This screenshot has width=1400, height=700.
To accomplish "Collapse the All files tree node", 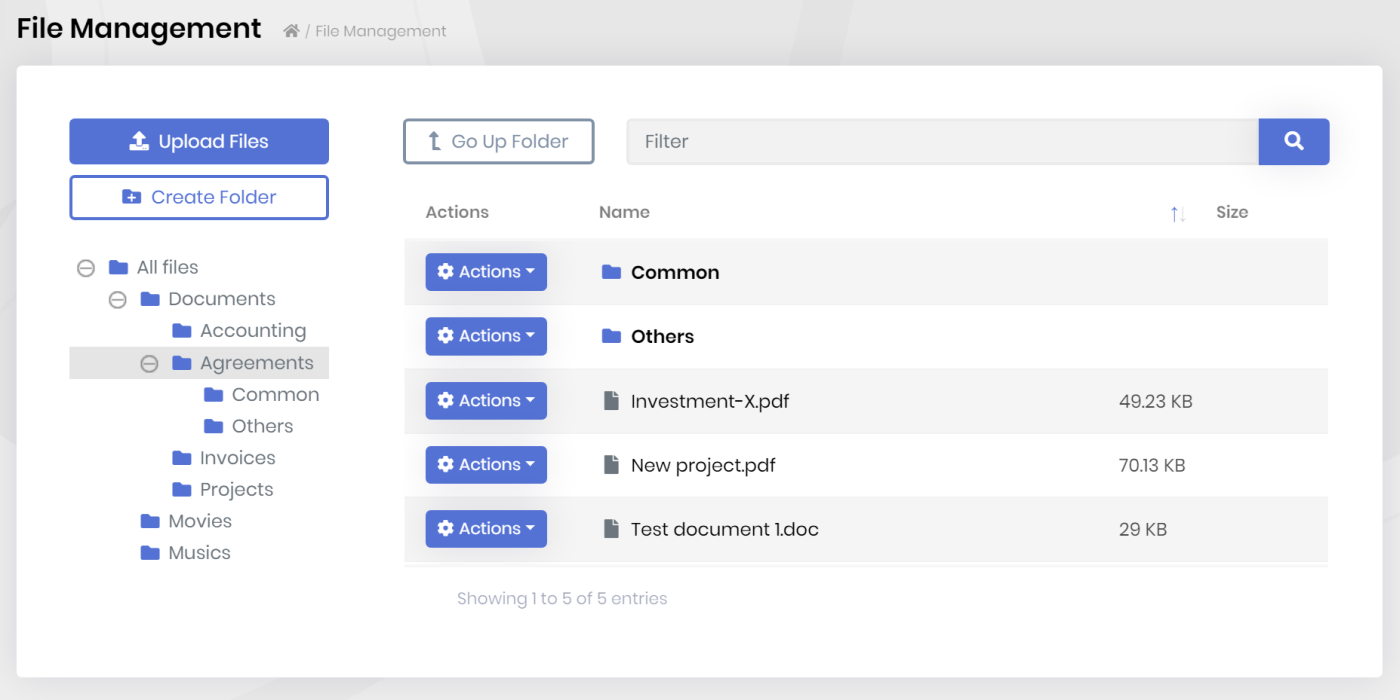I will tap(85, 267).
